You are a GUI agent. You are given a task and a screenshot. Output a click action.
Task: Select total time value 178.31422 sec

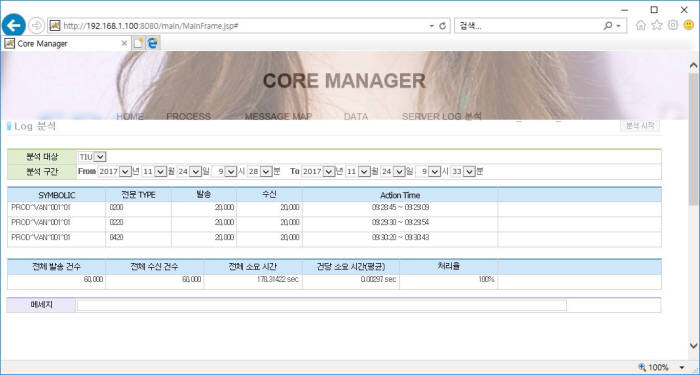[x=278, y=279]
